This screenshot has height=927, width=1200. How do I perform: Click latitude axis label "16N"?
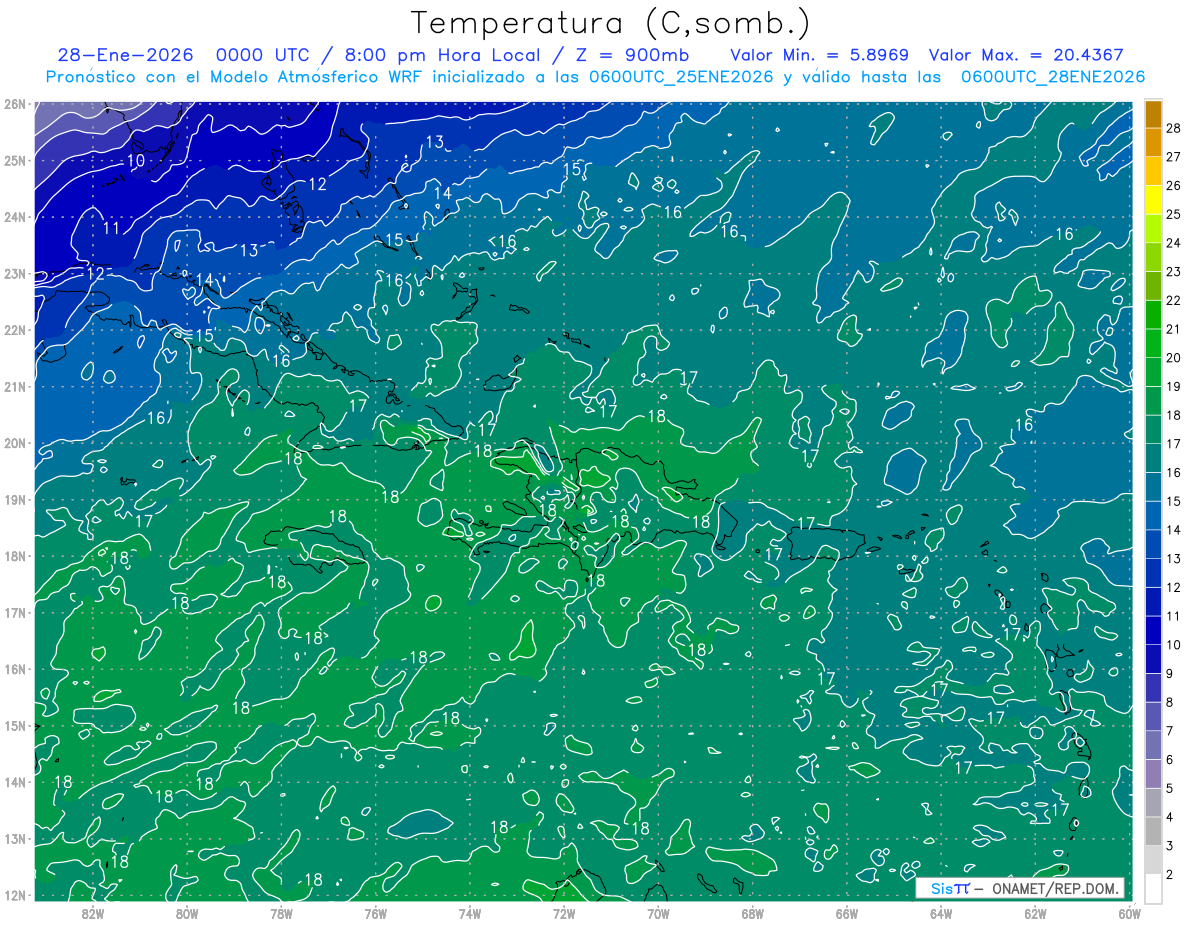[x=15, y=669]
